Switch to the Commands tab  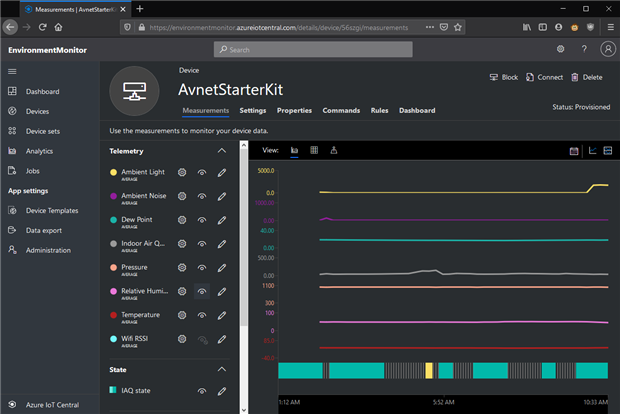click(x=341, y=110)
